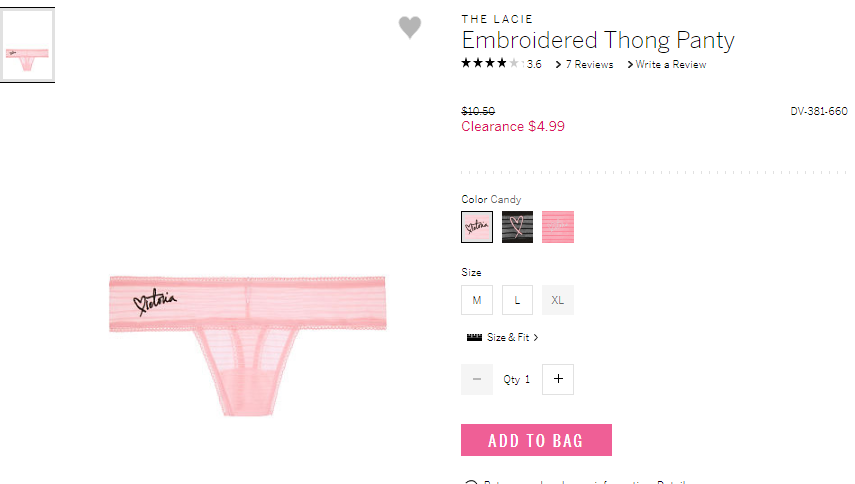Expand the Size & Fit chevron arrow
Viewport: 855px width, 484px height.
pyautogui.click(x=536, y=337)
